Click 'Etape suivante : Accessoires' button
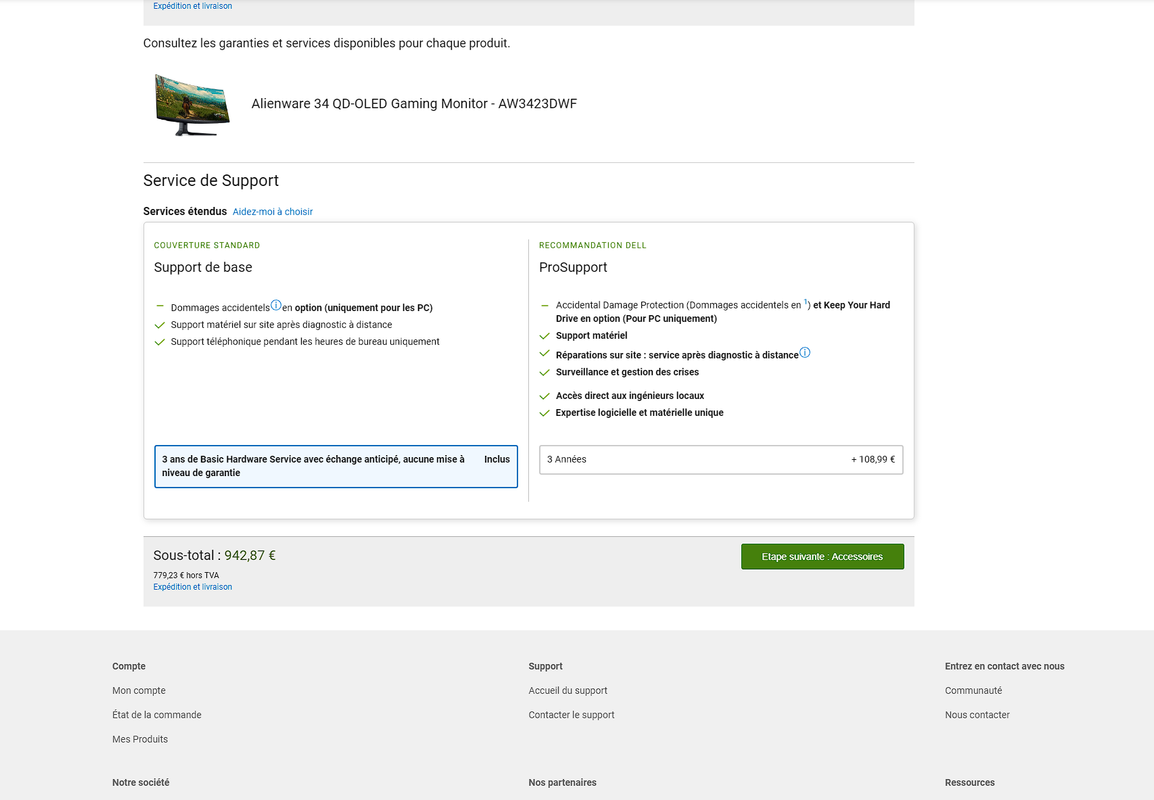1154x800 pixels. pyautogui.click(x=822, y=556)
